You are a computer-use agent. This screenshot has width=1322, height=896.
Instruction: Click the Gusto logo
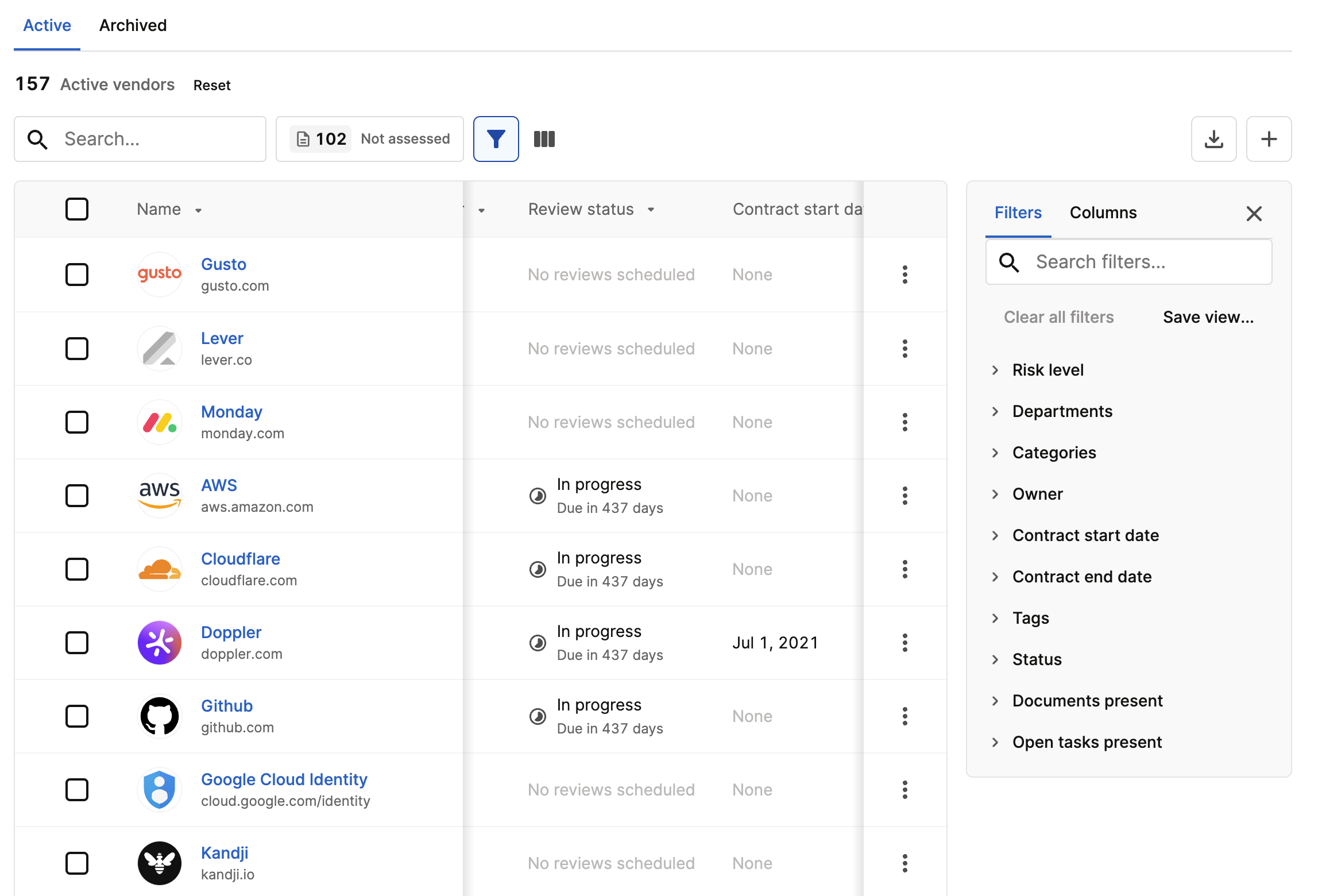tap(160, 275)
